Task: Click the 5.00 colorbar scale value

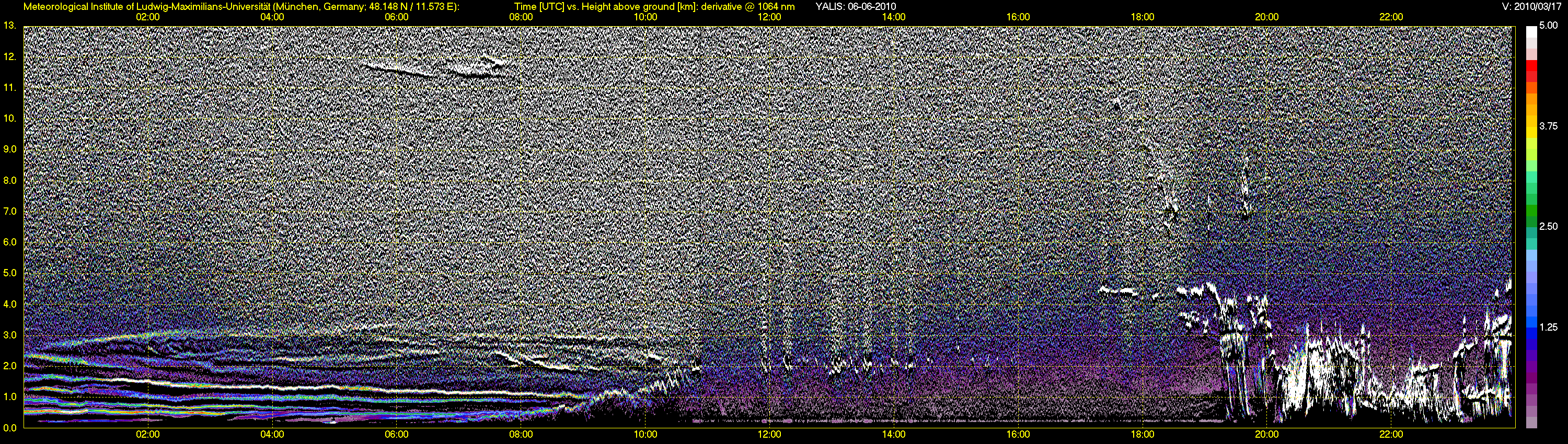Action: (x=1549, y=26)
